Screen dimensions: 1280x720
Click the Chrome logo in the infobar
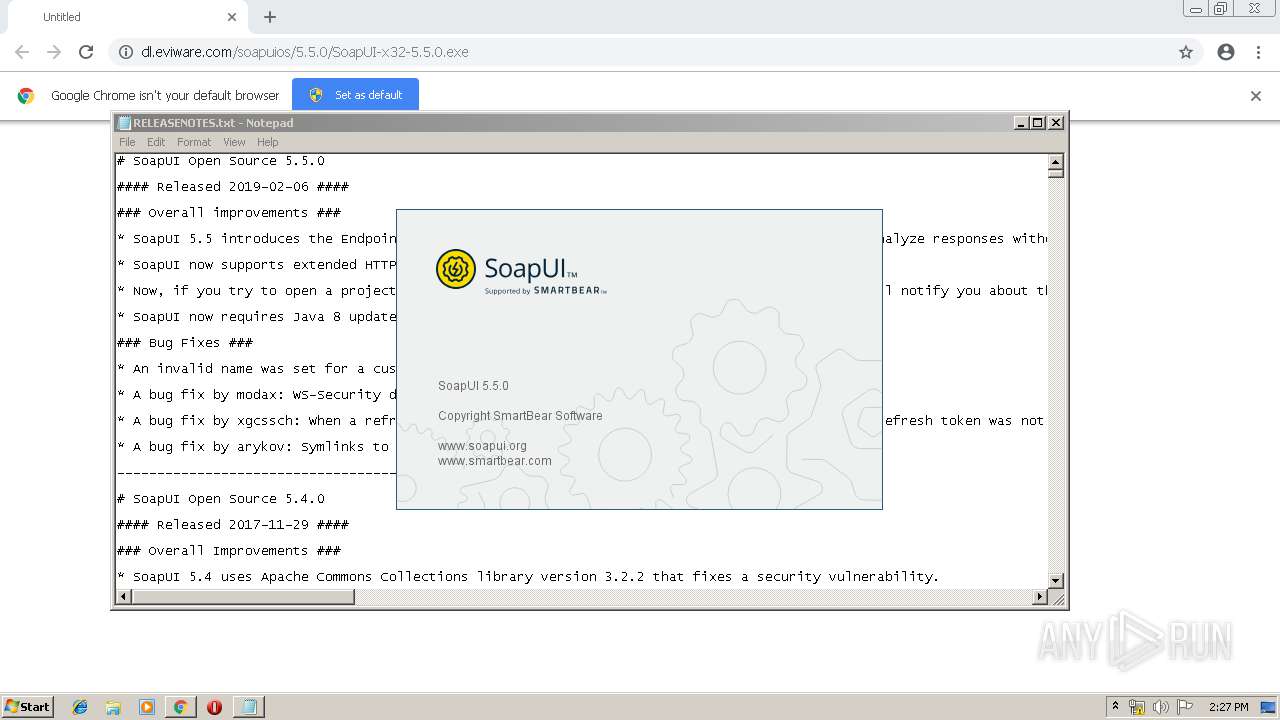click(26, 96)
